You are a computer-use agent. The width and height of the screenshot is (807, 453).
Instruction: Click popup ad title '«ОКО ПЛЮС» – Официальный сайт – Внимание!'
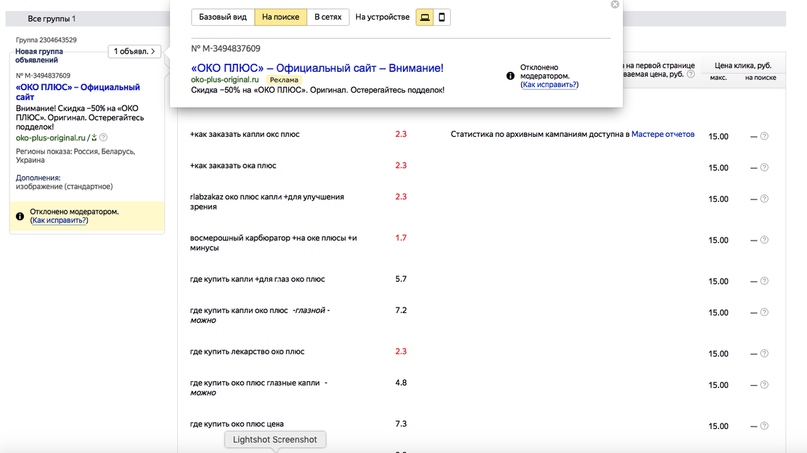[317, 68]
